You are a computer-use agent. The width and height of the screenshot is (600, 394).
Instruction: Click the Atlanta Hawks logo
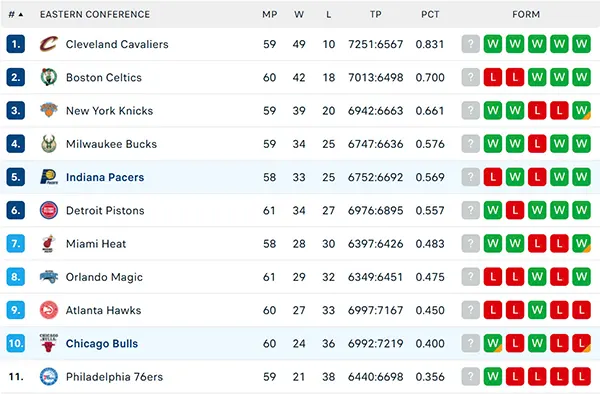49,310
